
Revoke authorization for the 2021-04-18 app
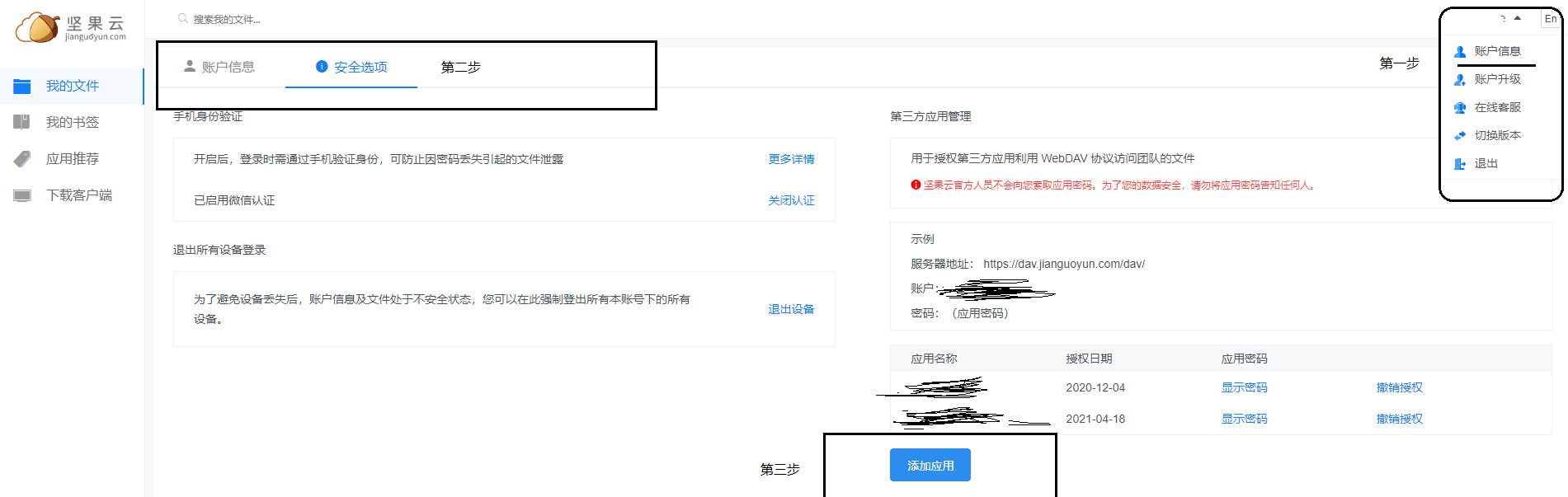(x=1399, y=419)
